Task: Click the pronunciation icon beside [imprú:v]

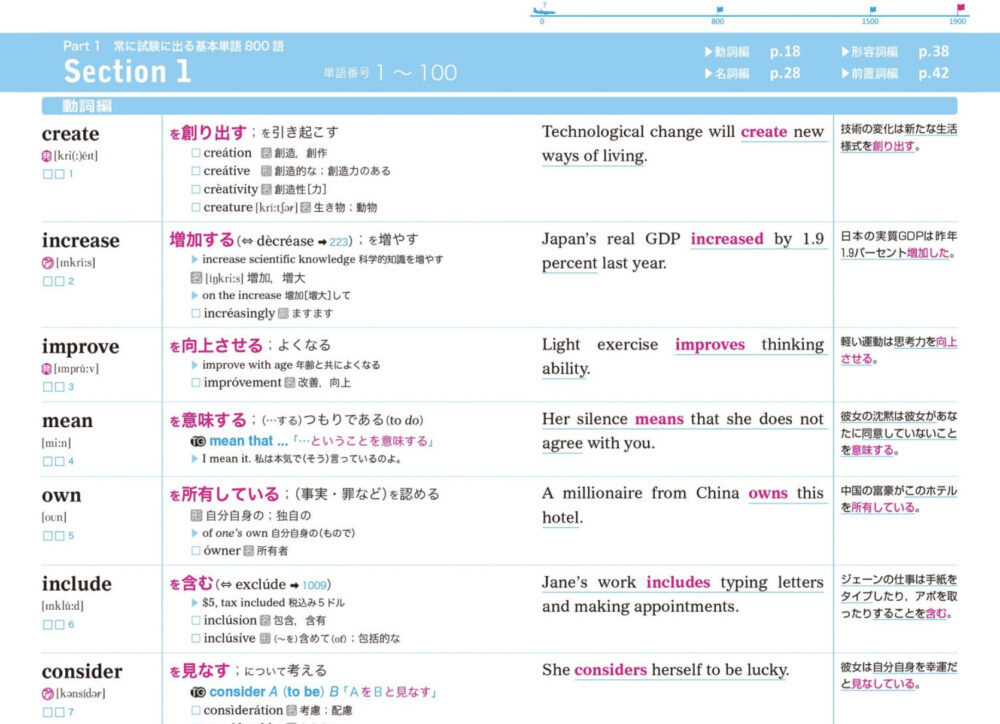Action: coord(47,369)
